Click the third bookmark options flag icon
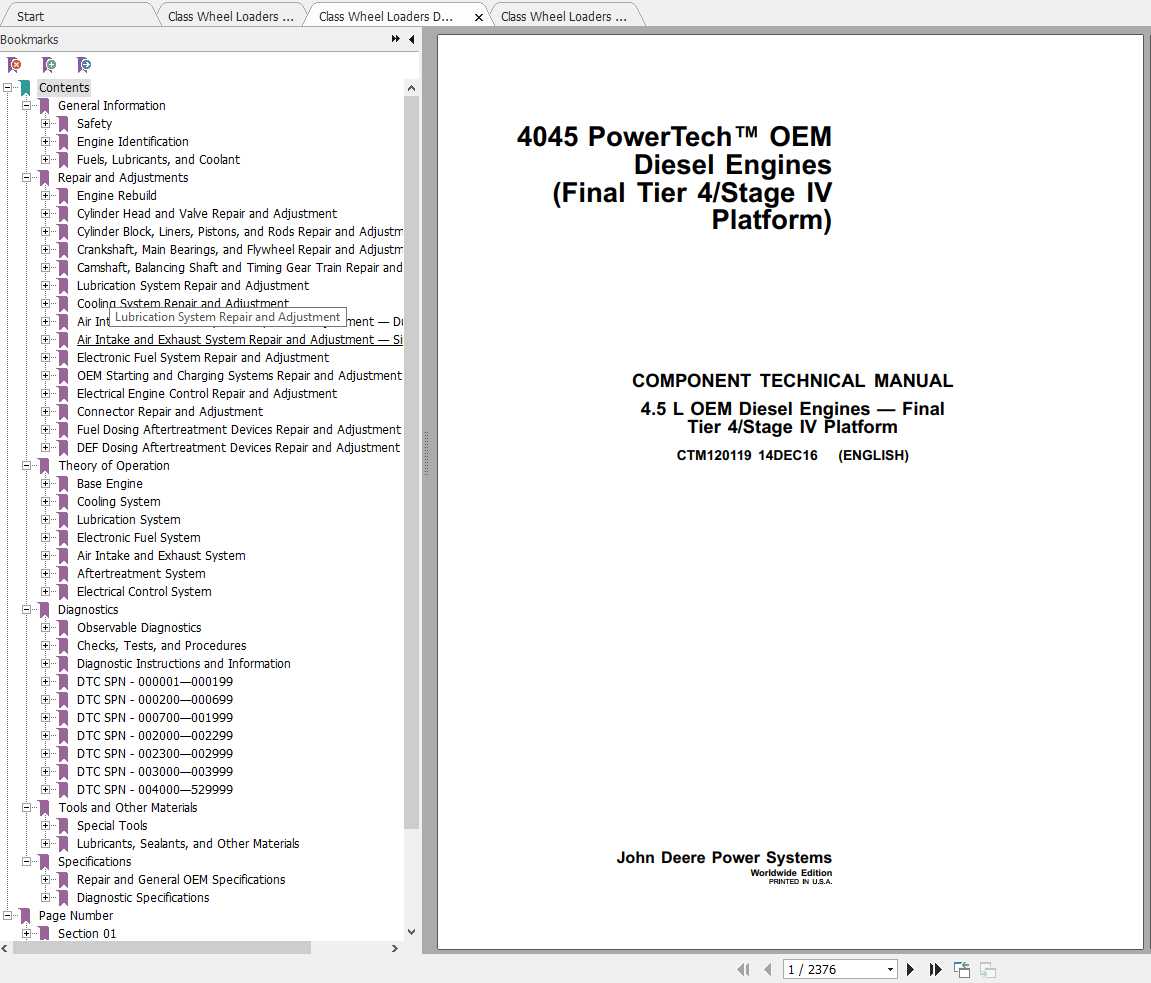This screenshot has width=1151, height=983. pos(84,65)
